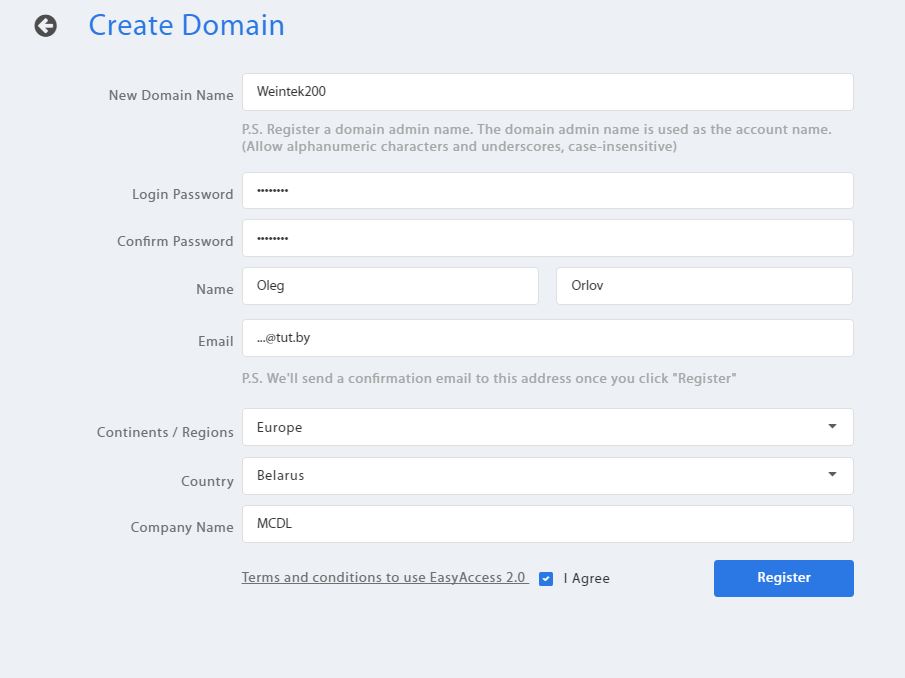Screen dimensions: 905x678
Task: Open the Country dropdown showing Belarus
Action: pyautogui.click(x=530, y=475)
